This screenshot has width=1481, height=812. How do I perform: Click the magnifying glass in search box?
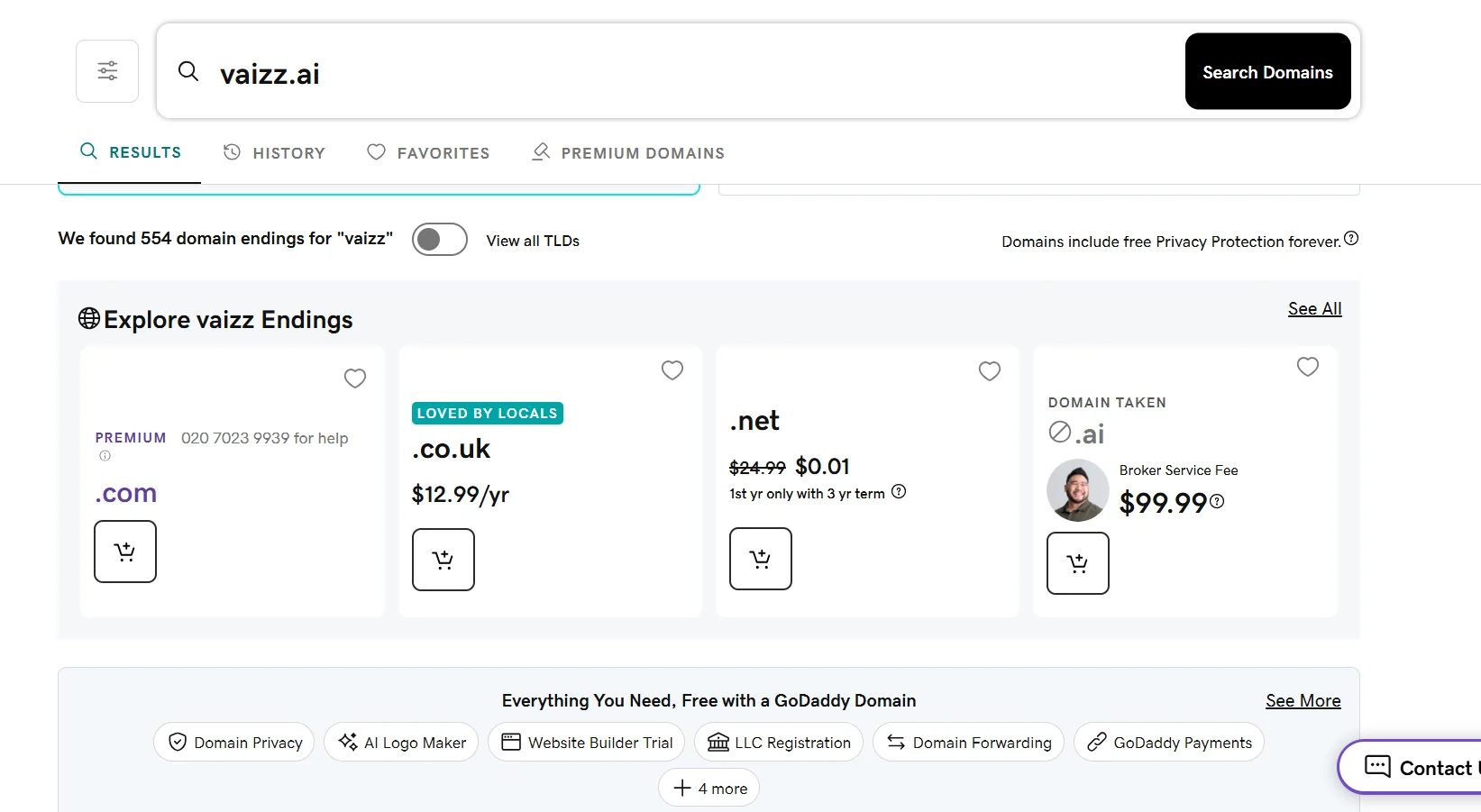click(x=188, y=71)
